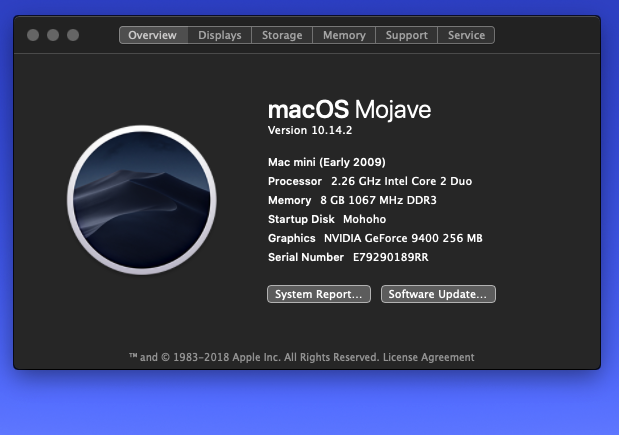Viewport: 619px width, 435px height.
Task: Click the macOS Mojave desert logo
Action: (142, 200)
